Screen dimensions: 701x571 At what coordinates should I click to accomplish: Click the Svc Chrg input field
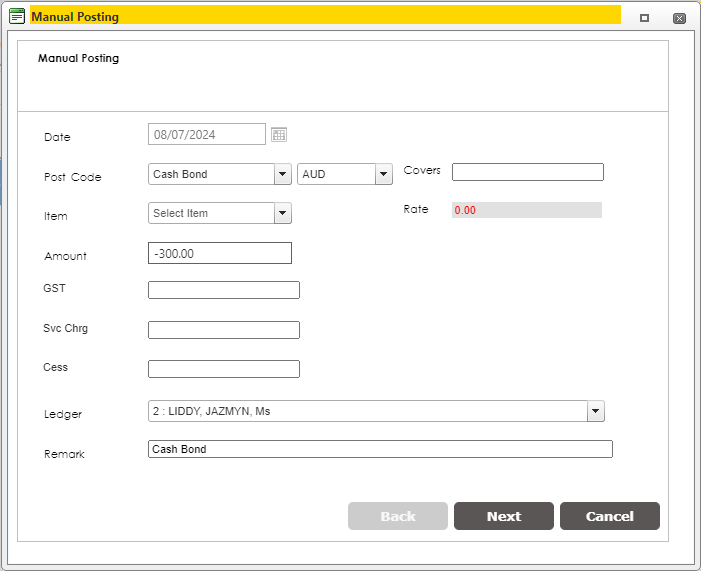224,330
